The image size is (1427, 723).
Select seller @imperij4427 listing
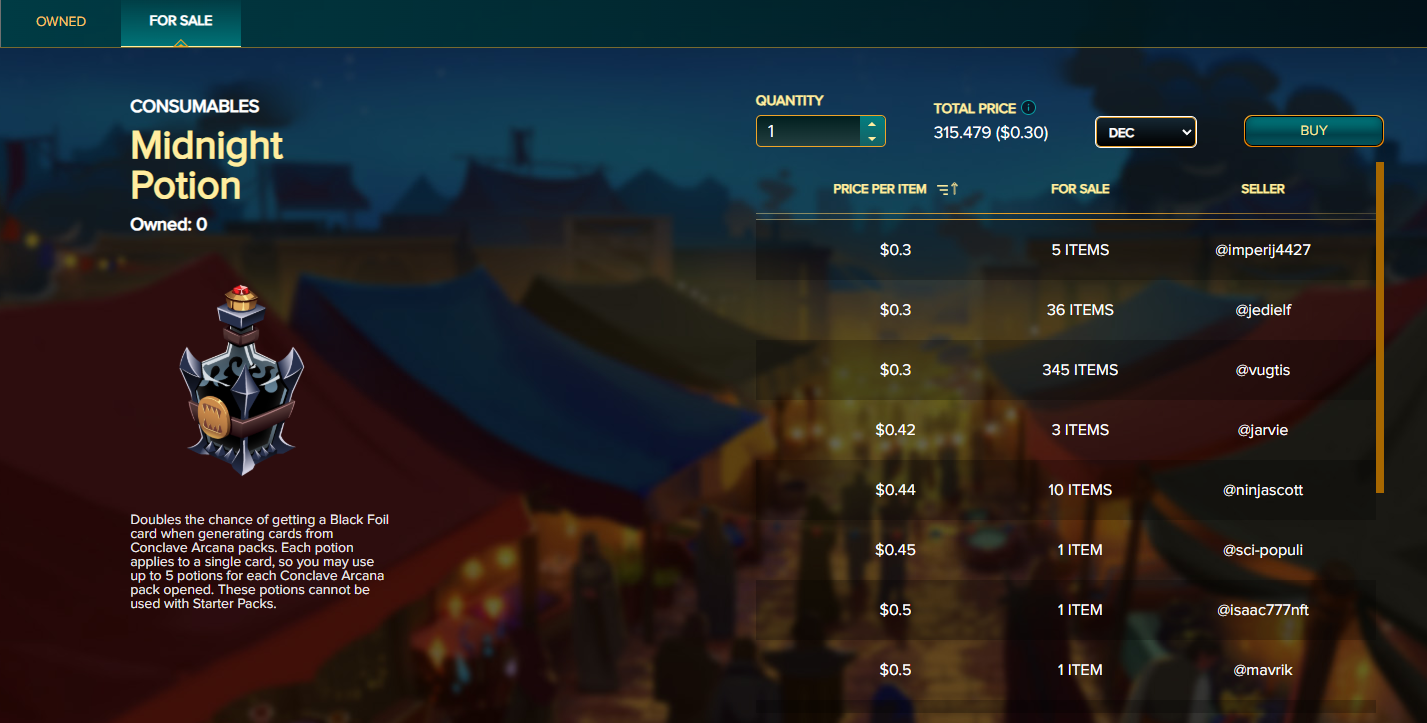coord(1066,250)
